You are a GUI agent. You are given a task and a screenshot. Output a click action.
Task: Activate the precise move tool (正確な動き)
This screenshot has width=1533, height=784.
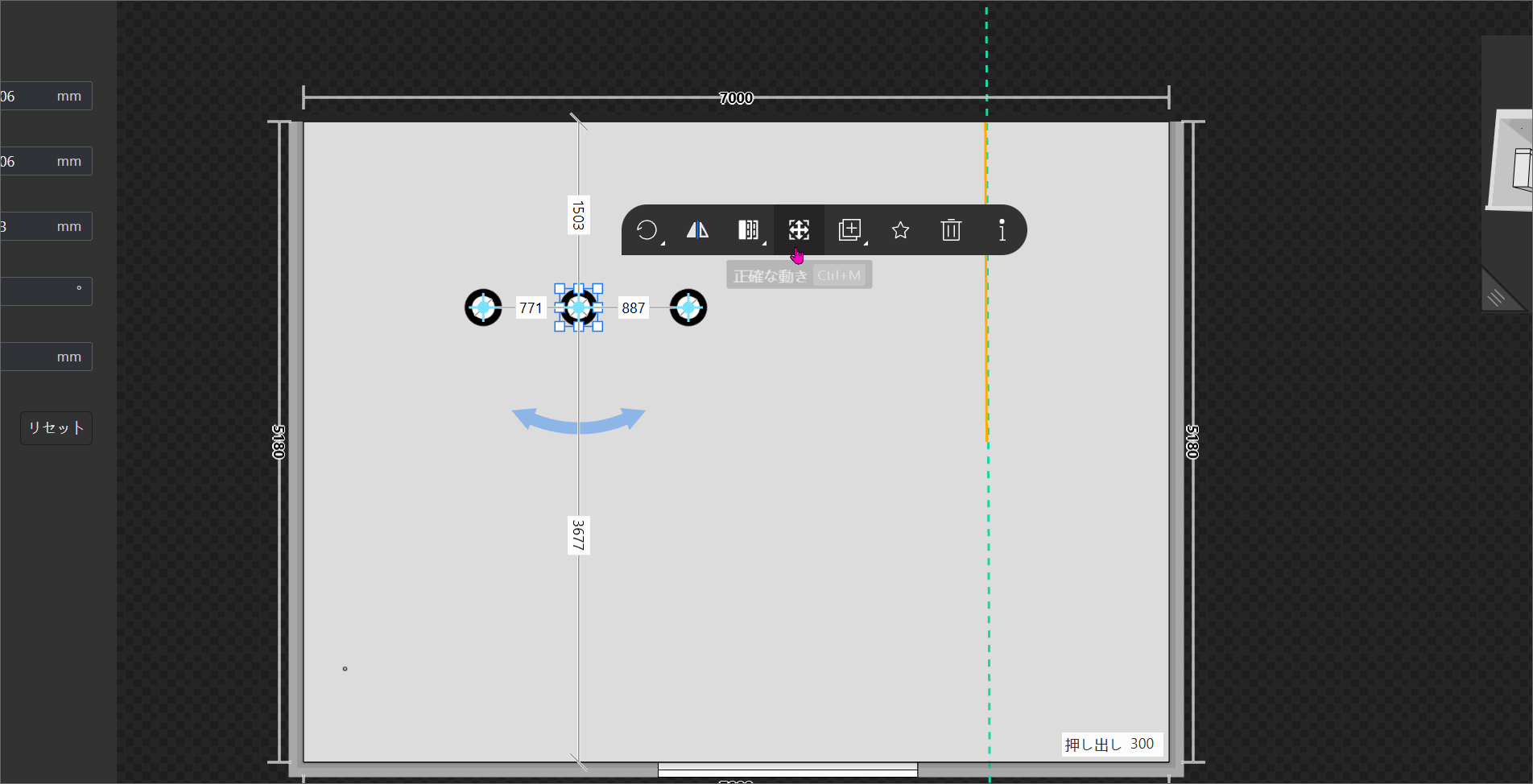click(799, 230)
